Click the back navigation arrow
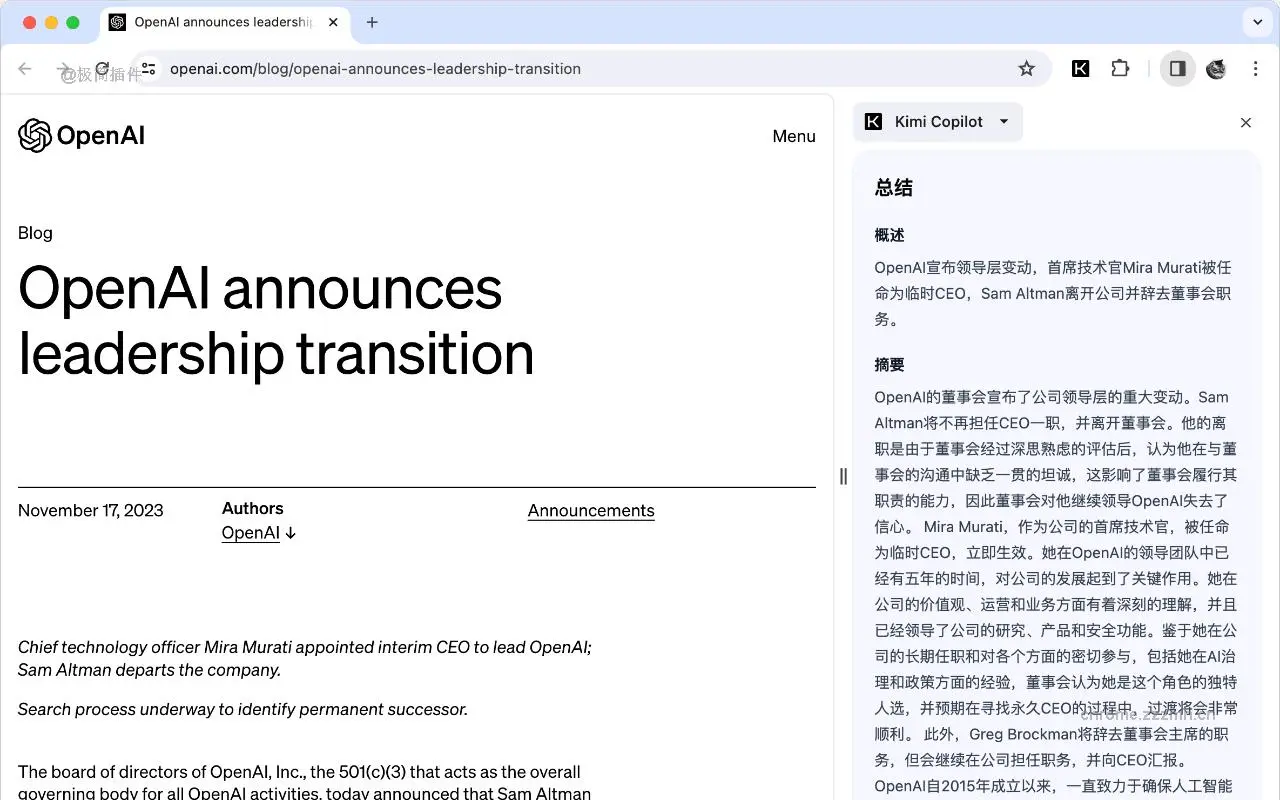1280x800 pixels. click(24, 69)
